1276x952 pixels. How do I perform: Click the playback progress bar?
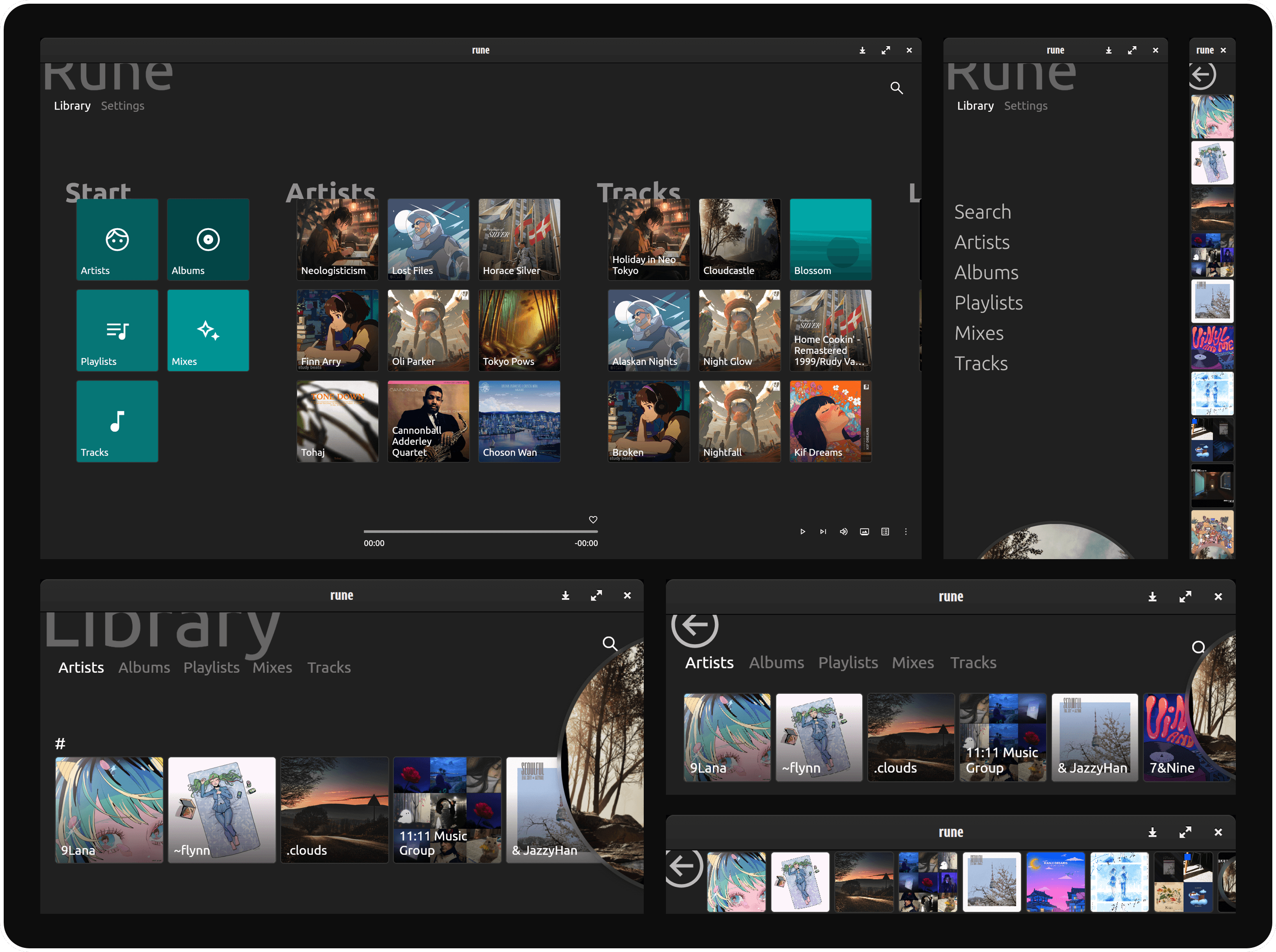pos(481,531)
